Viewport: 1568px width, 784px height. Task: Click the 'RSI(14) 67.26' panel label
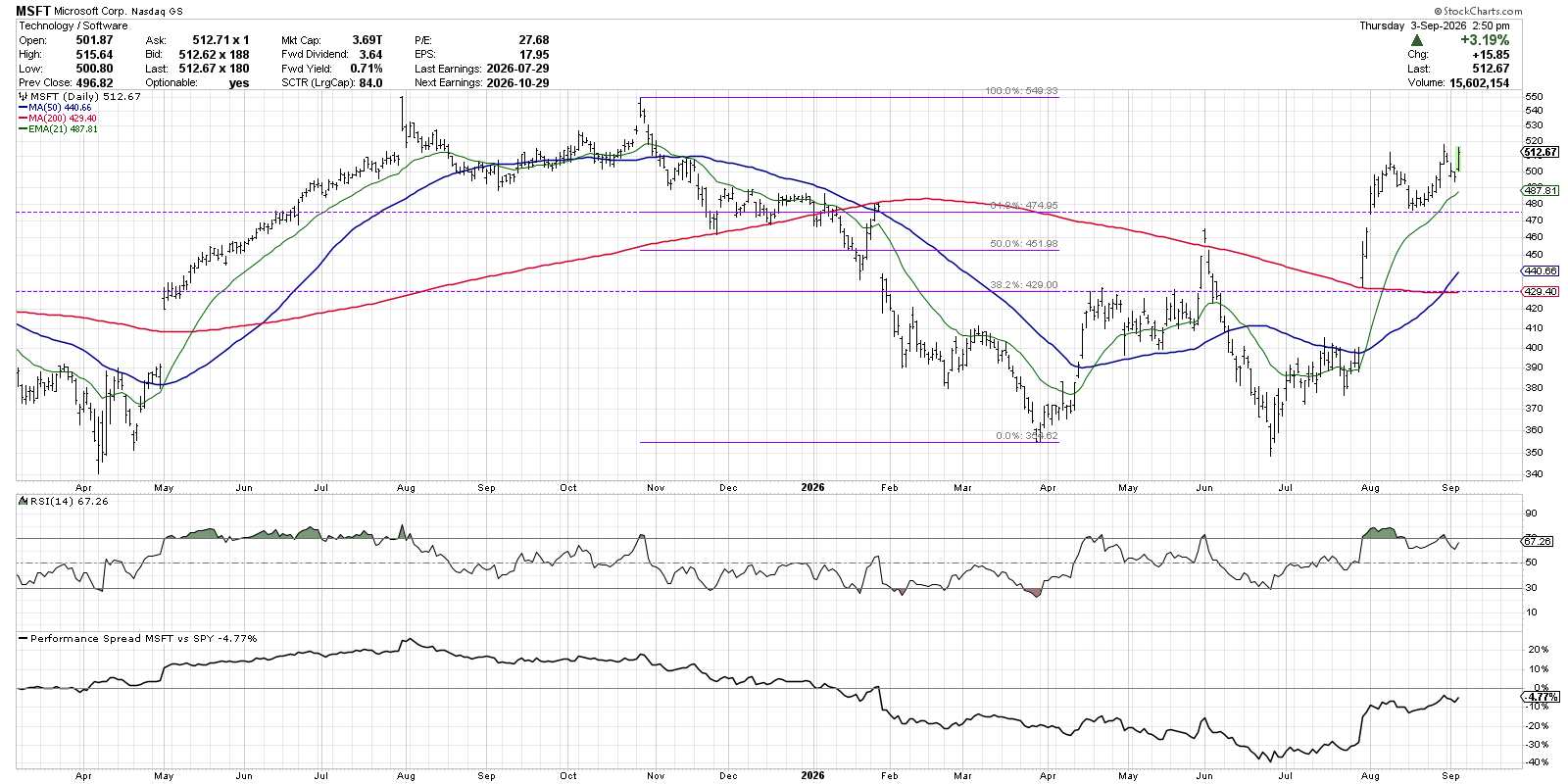click(x=70, y=502)
